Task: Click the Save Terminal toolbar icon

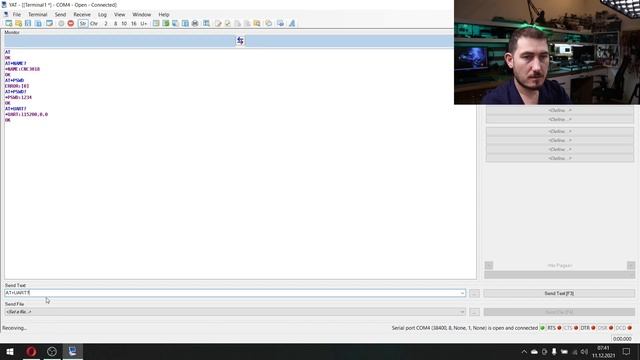Action: [x=28, y=23]
